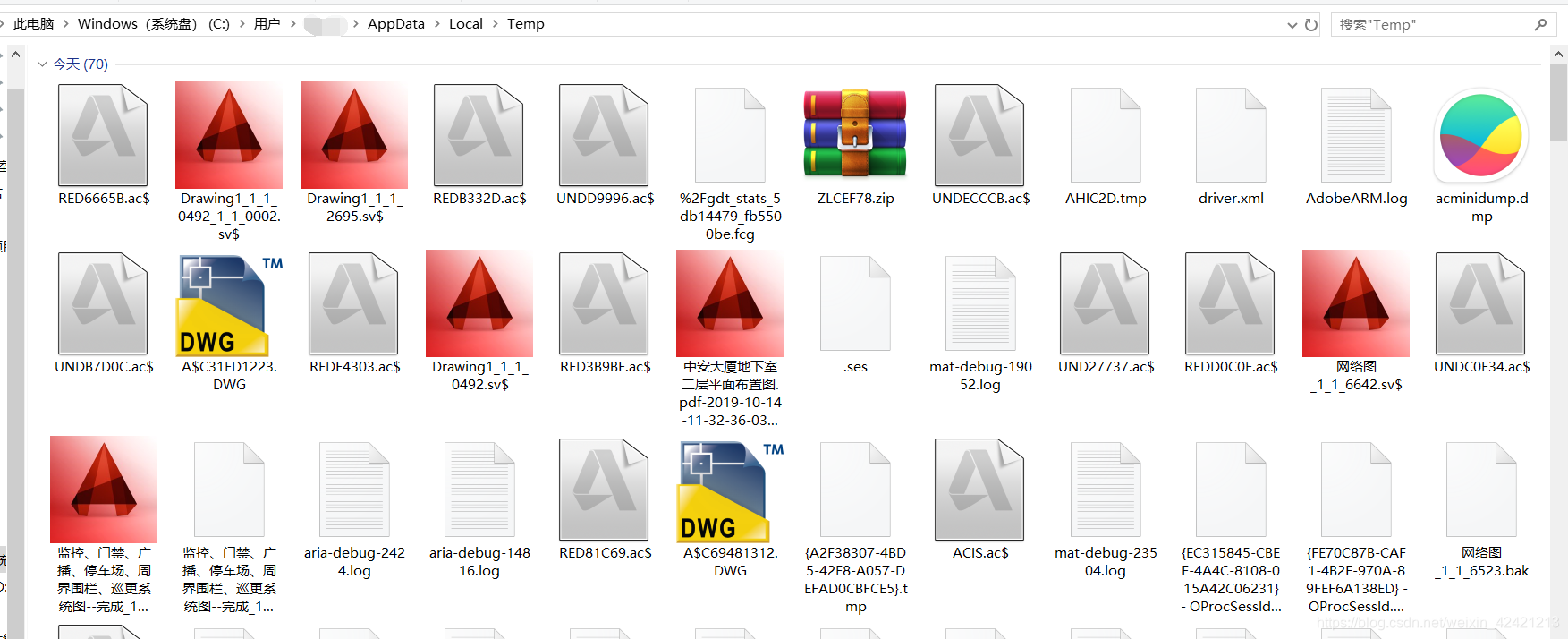Select the {EC315845-CBEE...} OProcSessId file icon
The height and width of the screenshot is (639, 1568).
click(x=1231, y=490)
